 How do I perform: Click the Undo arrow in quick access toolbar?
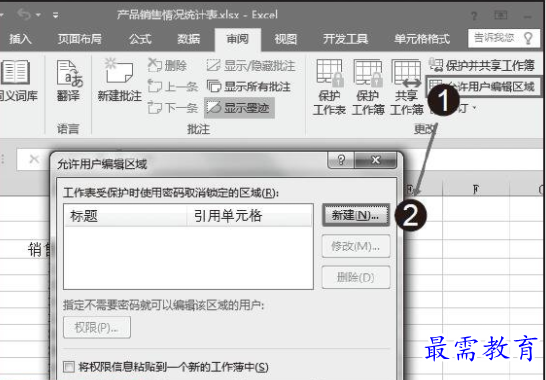[24, 15]
